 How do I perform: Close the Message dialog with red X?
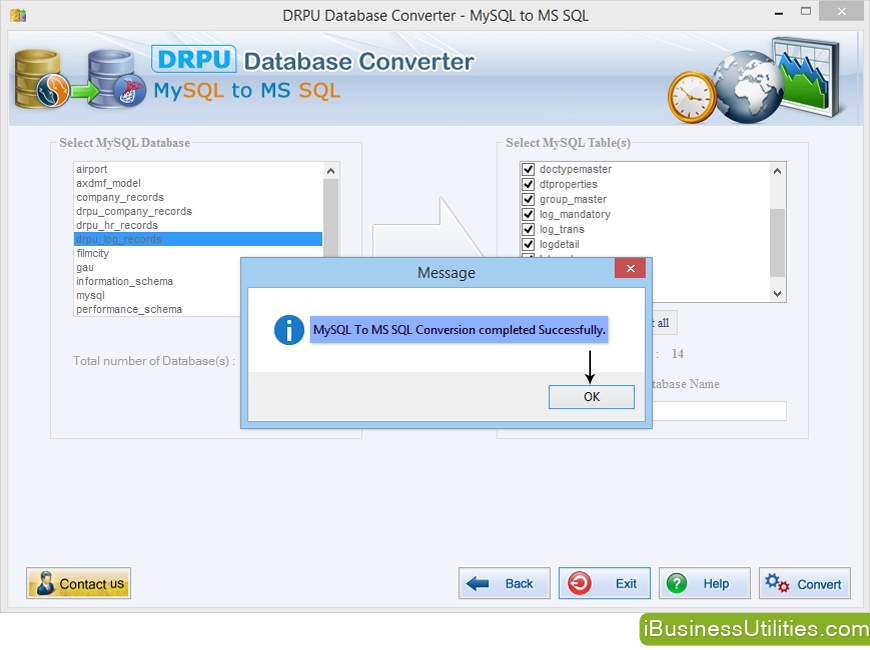(630, 269)
